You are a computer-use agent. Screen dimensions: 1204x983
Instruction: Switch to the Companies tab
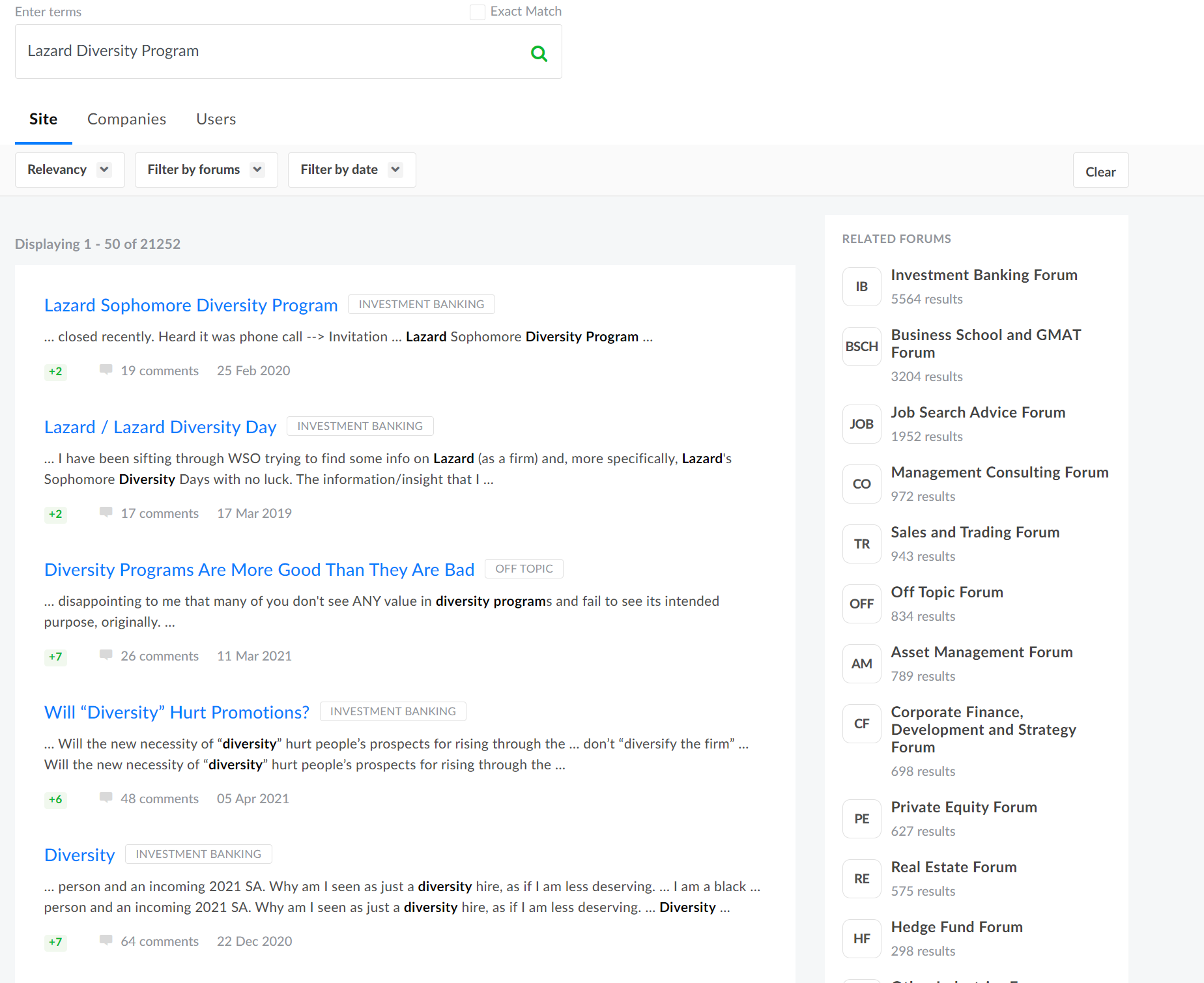[126, 119]
